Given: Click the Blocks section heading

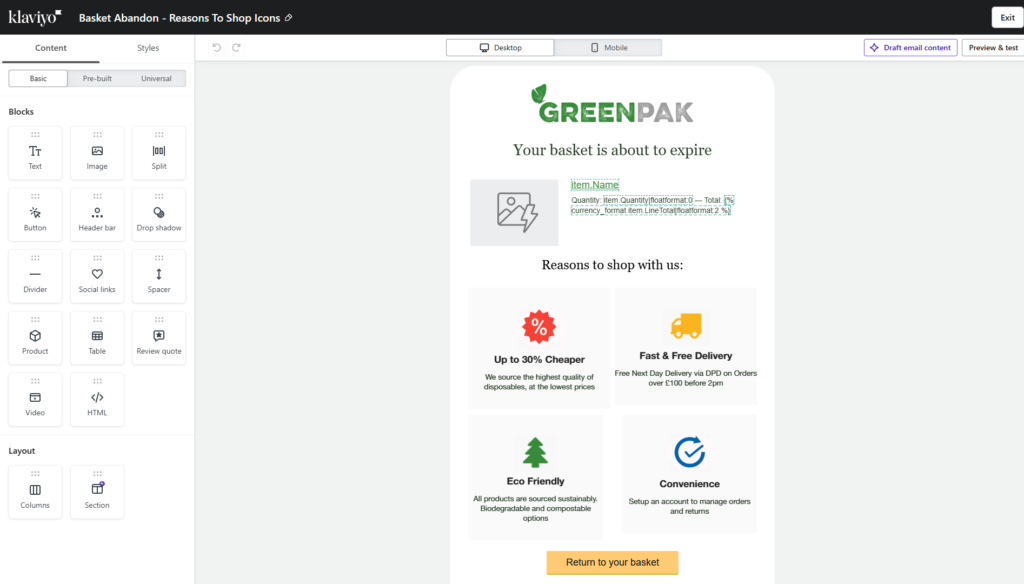Looking at the screenshot, I should (x=21, y=112).
